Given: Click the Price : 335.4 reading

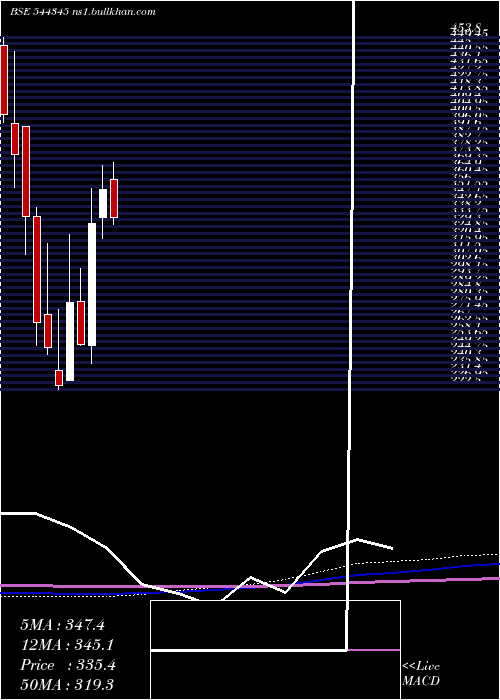Looking at the screenshot, I should [x=68, y=665].
